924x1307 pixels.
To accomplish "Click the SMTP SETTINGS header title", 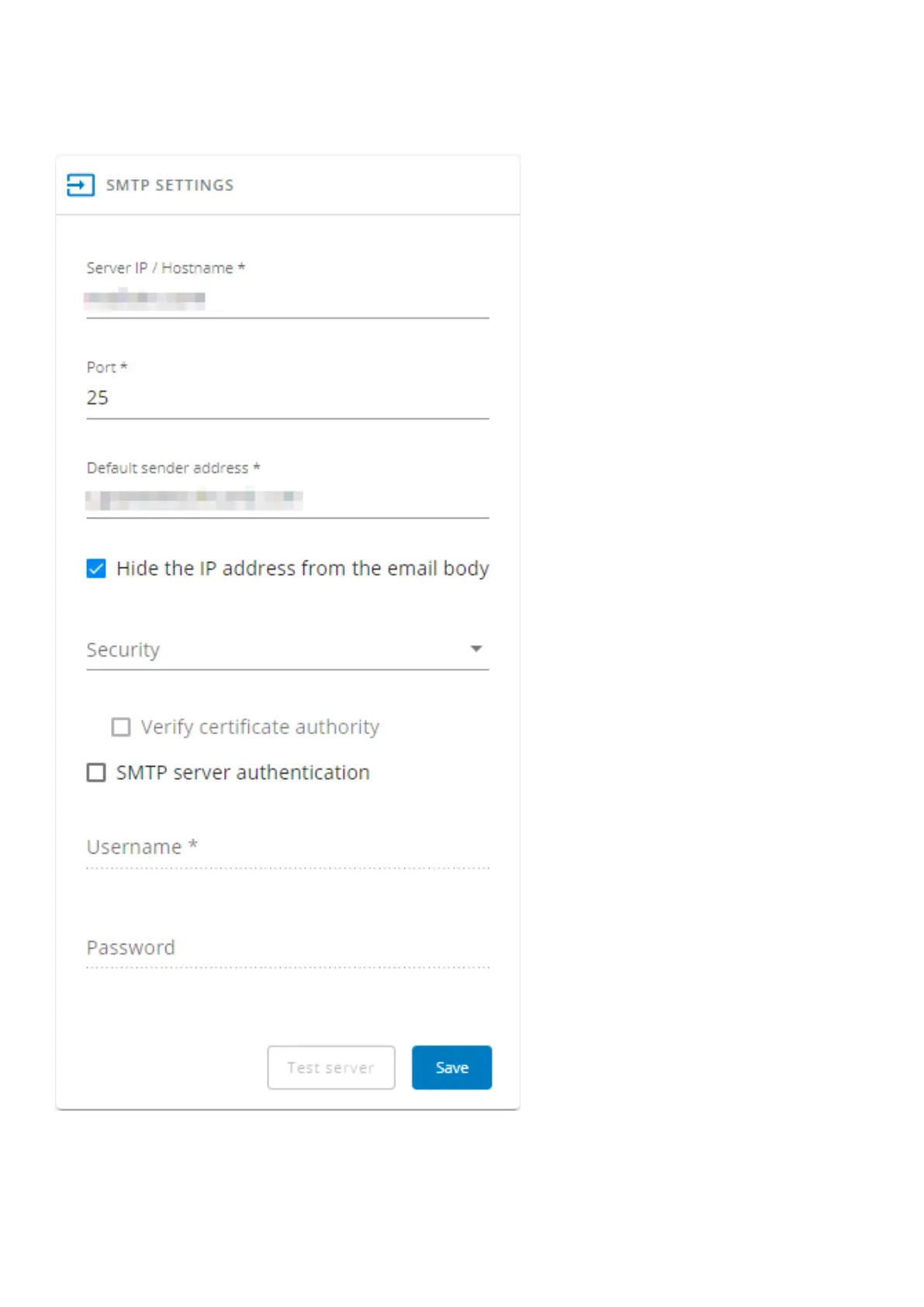I will [169, 185].
